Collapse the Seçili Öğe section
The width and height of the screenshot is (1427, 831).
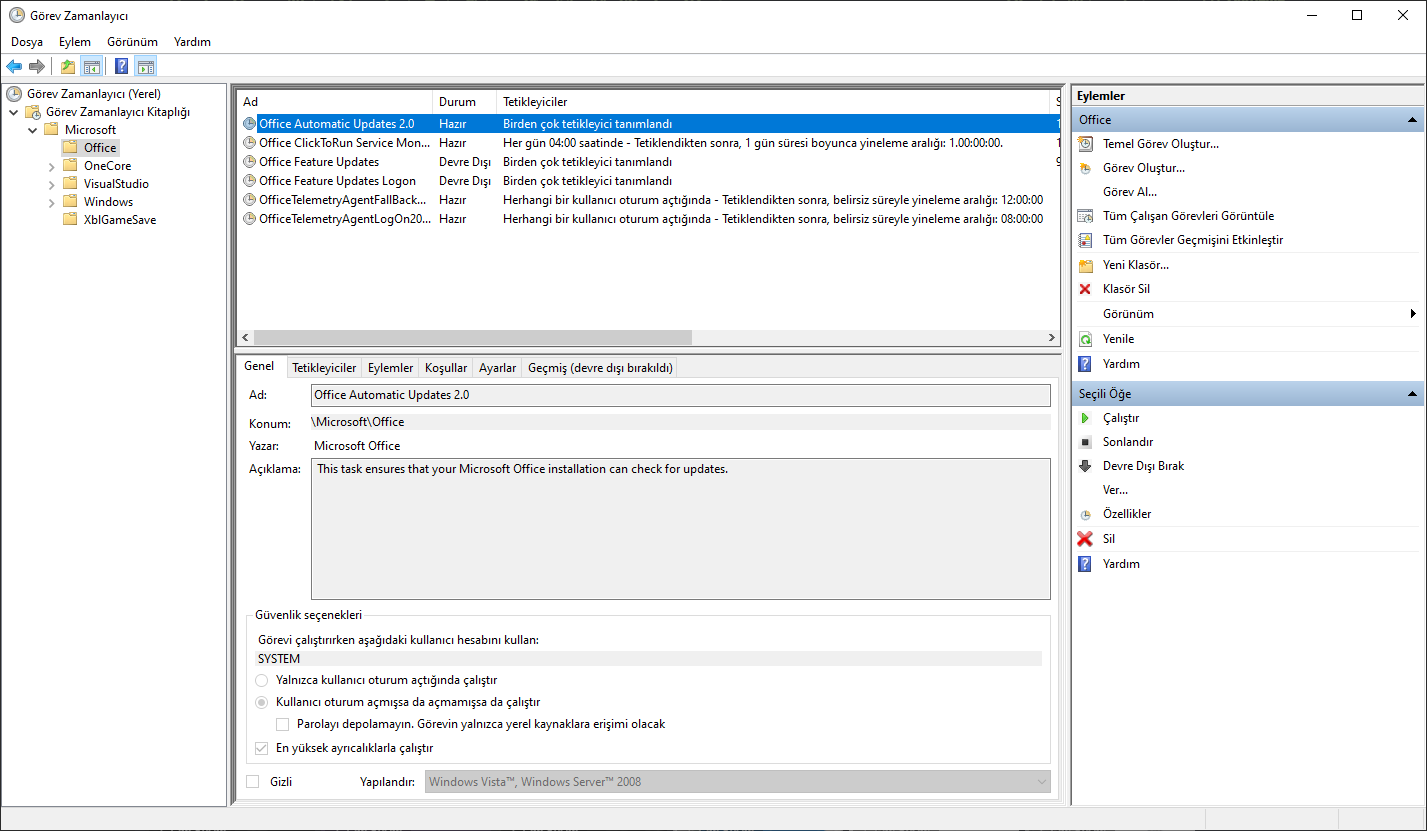(x=1413, y=394)
